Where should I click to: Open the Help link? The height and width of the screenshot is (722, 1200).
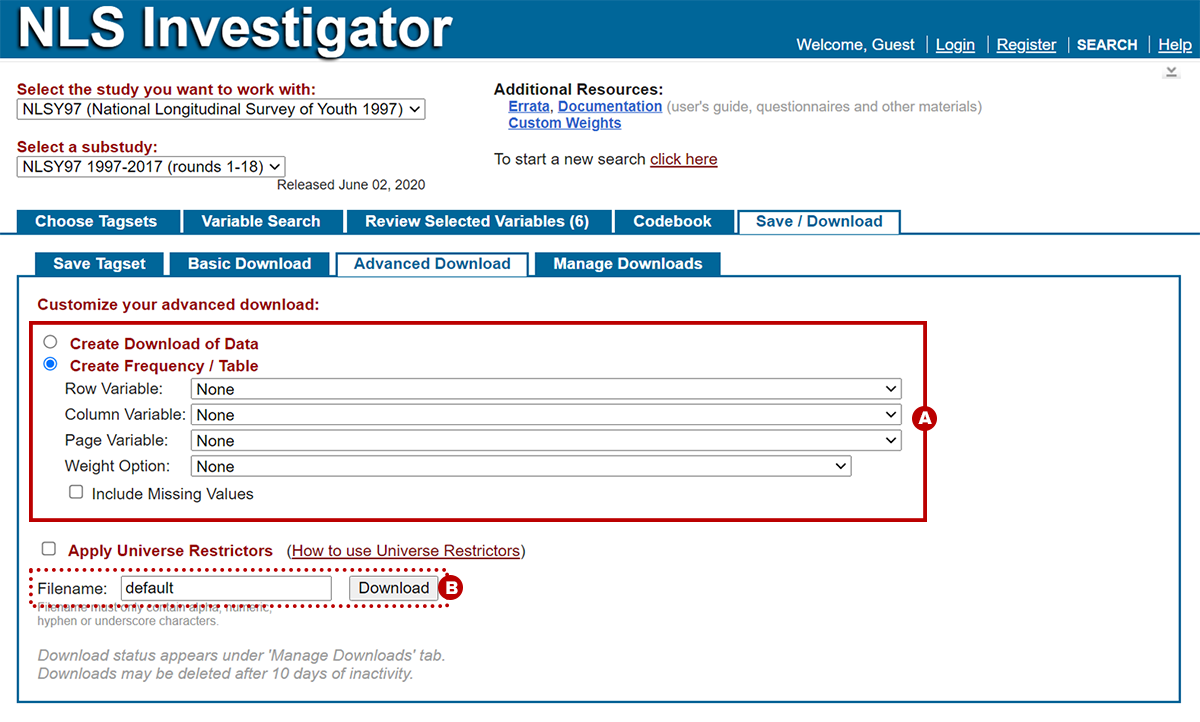click(1175, 45)
